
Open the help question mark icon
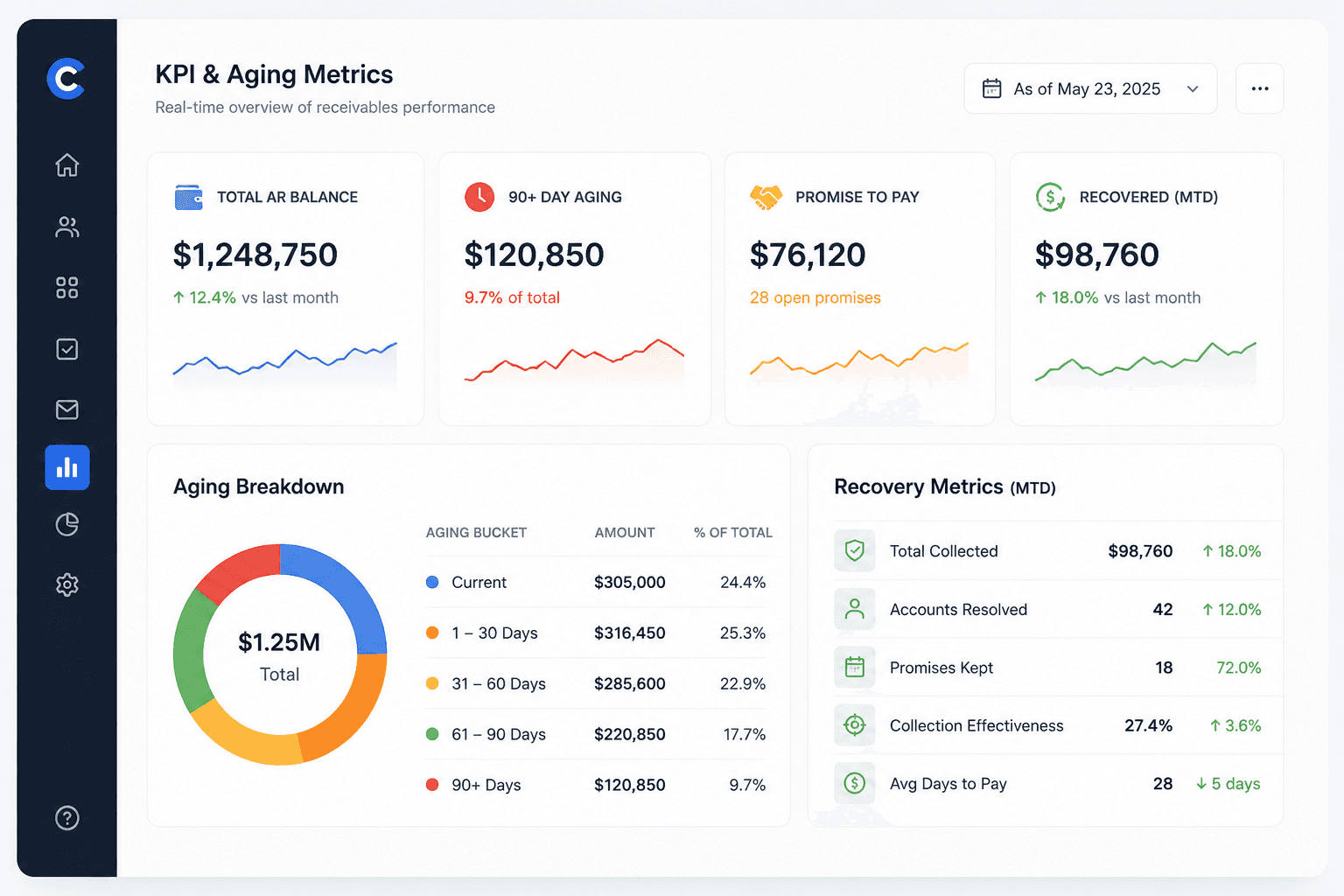66,818
